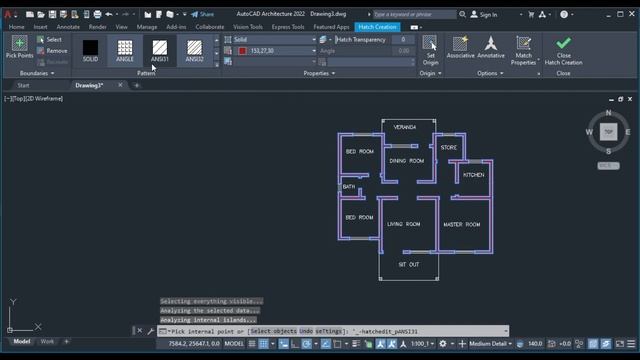Viewport: 640px width, 360px height.
Task: Click the Share button
Action: click(x=202, y=14)
